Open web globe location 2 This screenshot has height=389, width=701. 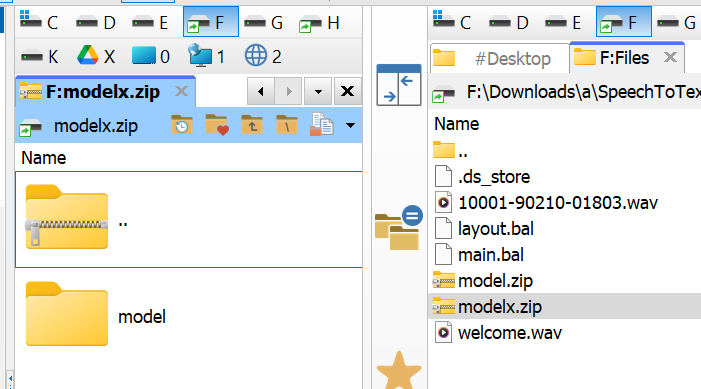(x=263, y=56)
